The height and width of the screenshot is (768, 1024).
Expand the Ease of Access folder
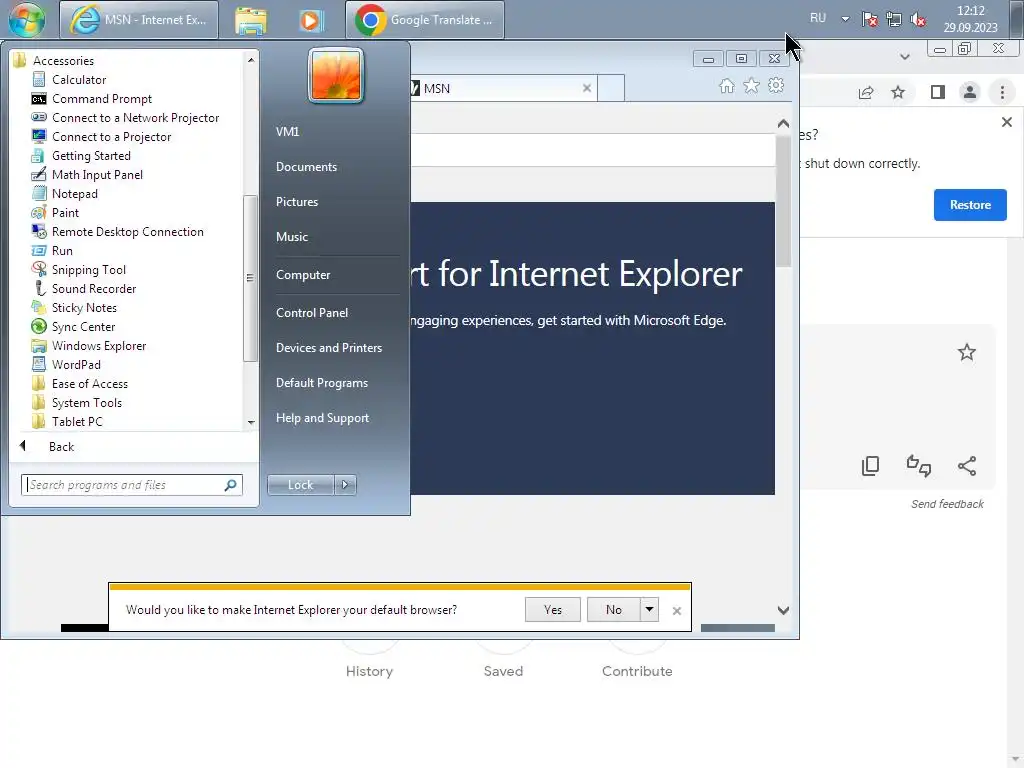coord(89,383)
